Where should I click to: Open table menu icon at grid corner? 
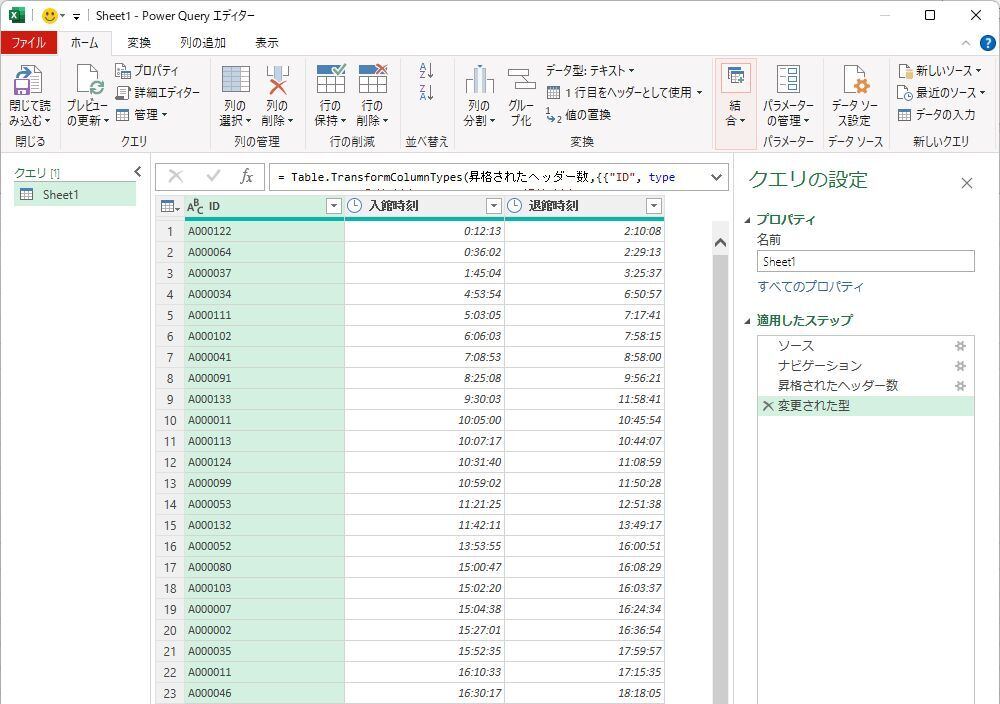[x=170, y=206]
